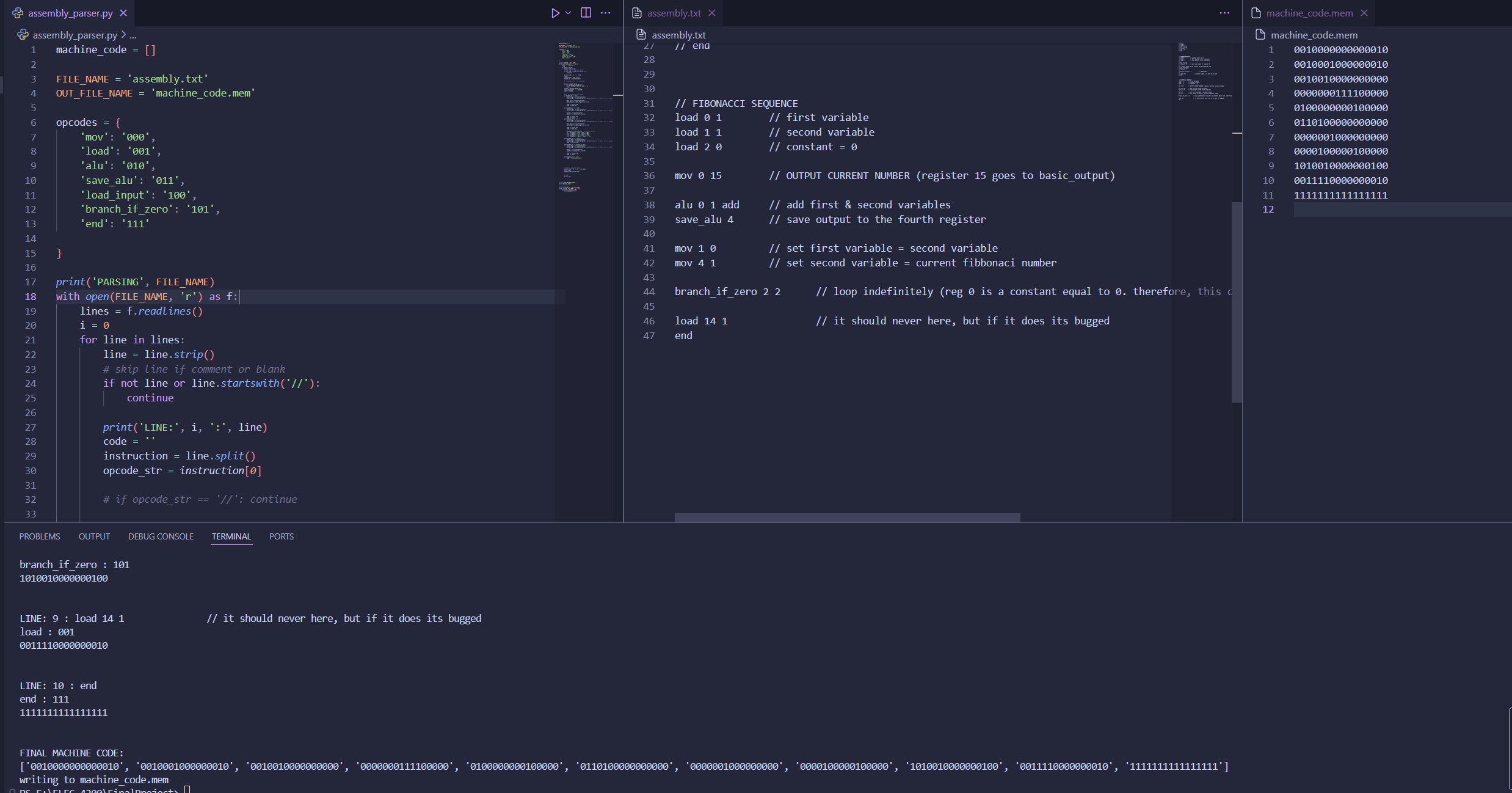The width and height of the screenshot is (1512, 793).
Task: Click the file icon in the assembly.txt tab
Action: pyautogui.click(x=637, y=13)
